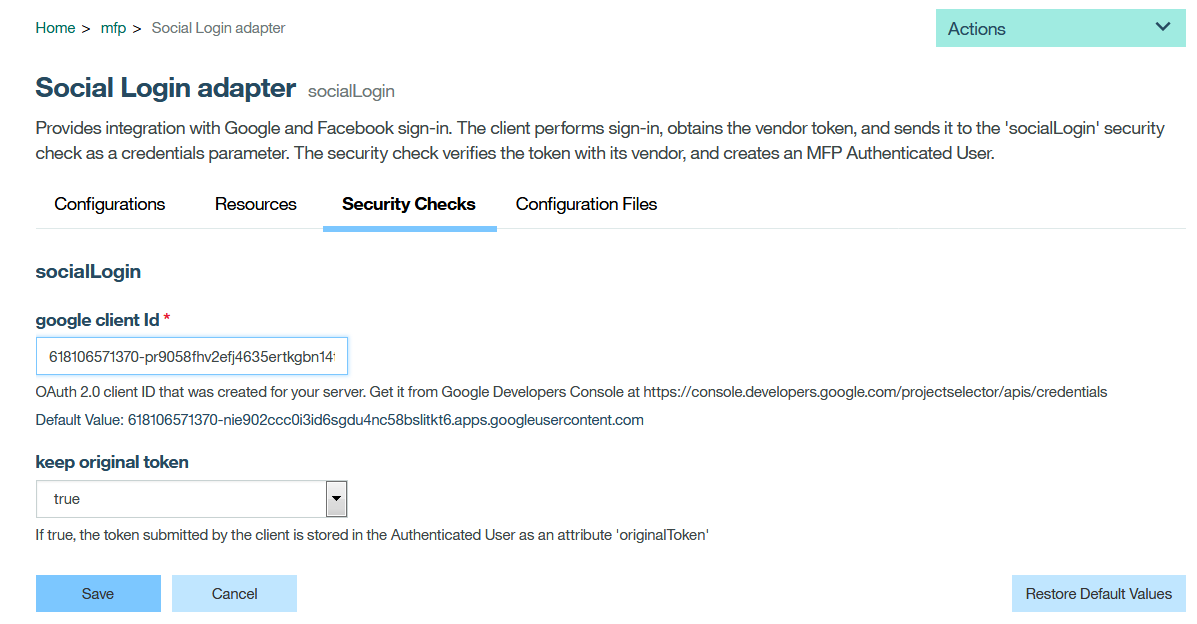Click the Social Login adapter page title

pyautogui.click(x=166, y=88)
